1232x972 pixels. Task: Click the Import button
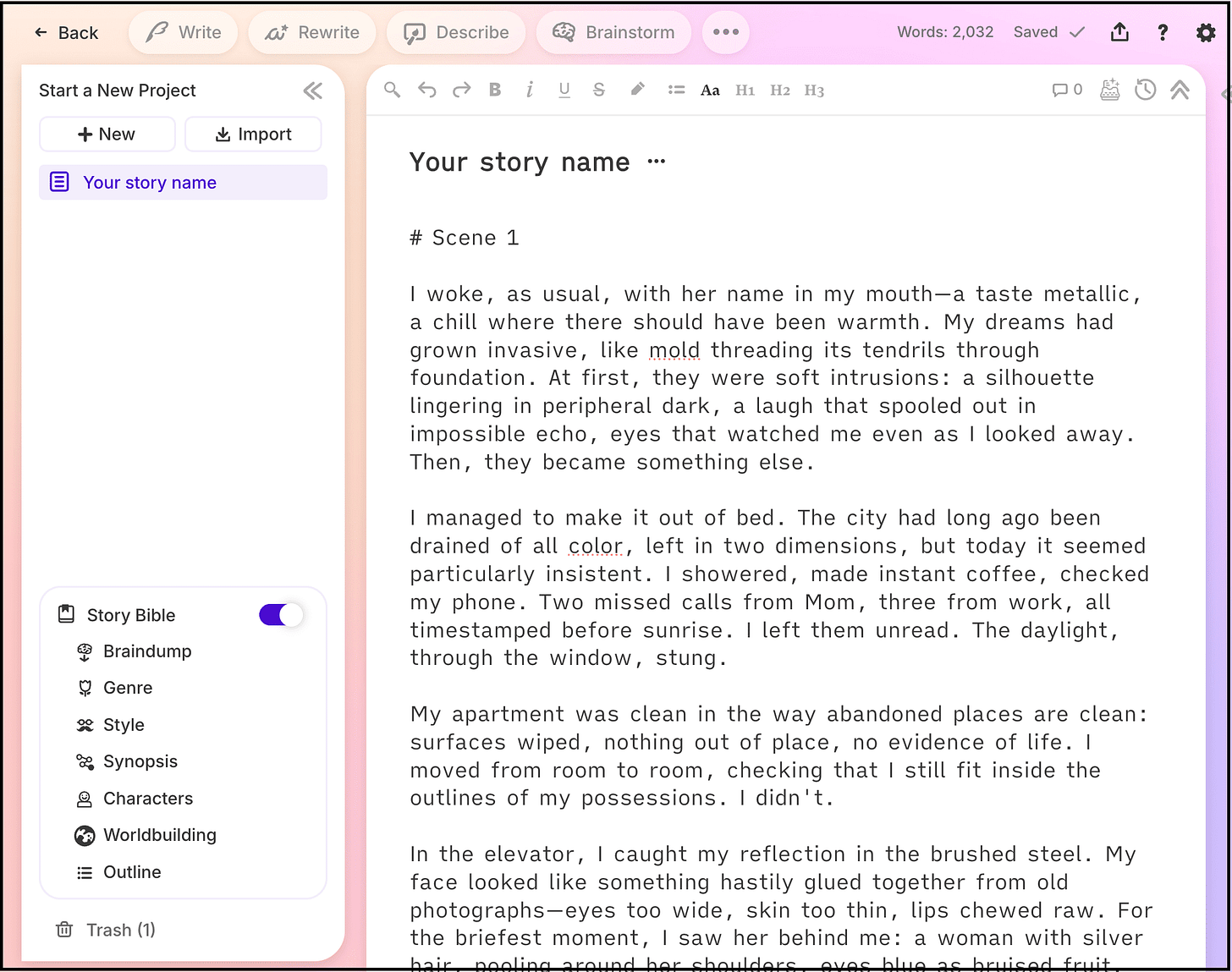253,135
